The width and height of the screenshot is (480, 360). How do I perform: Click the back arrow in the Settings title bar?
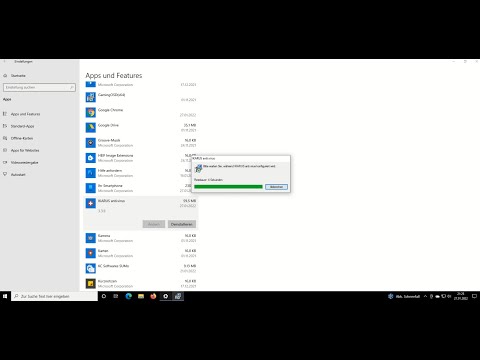[5, 62]
